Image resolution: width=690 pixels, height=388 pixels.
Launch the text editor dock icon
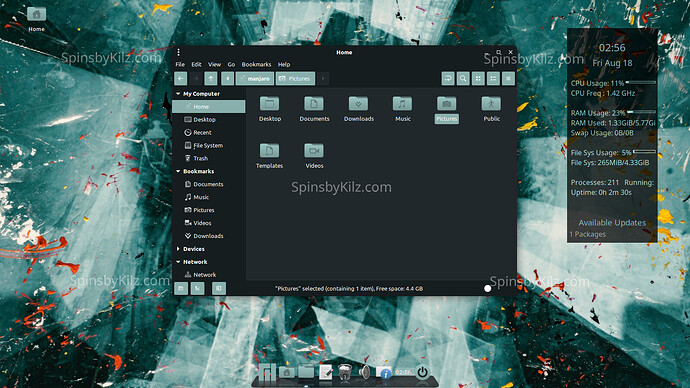(326, 372)
